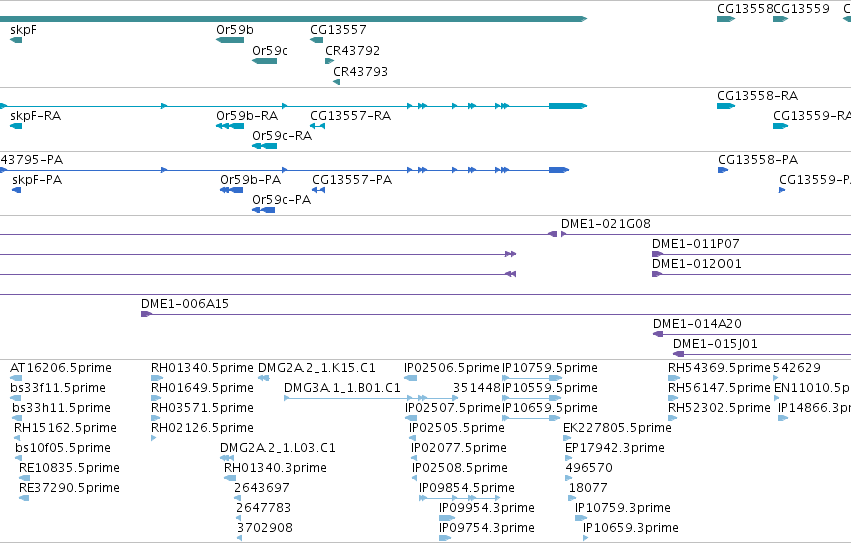Select EST EP17942.3prime
The image size is (851, 543).
click(568, 458)
